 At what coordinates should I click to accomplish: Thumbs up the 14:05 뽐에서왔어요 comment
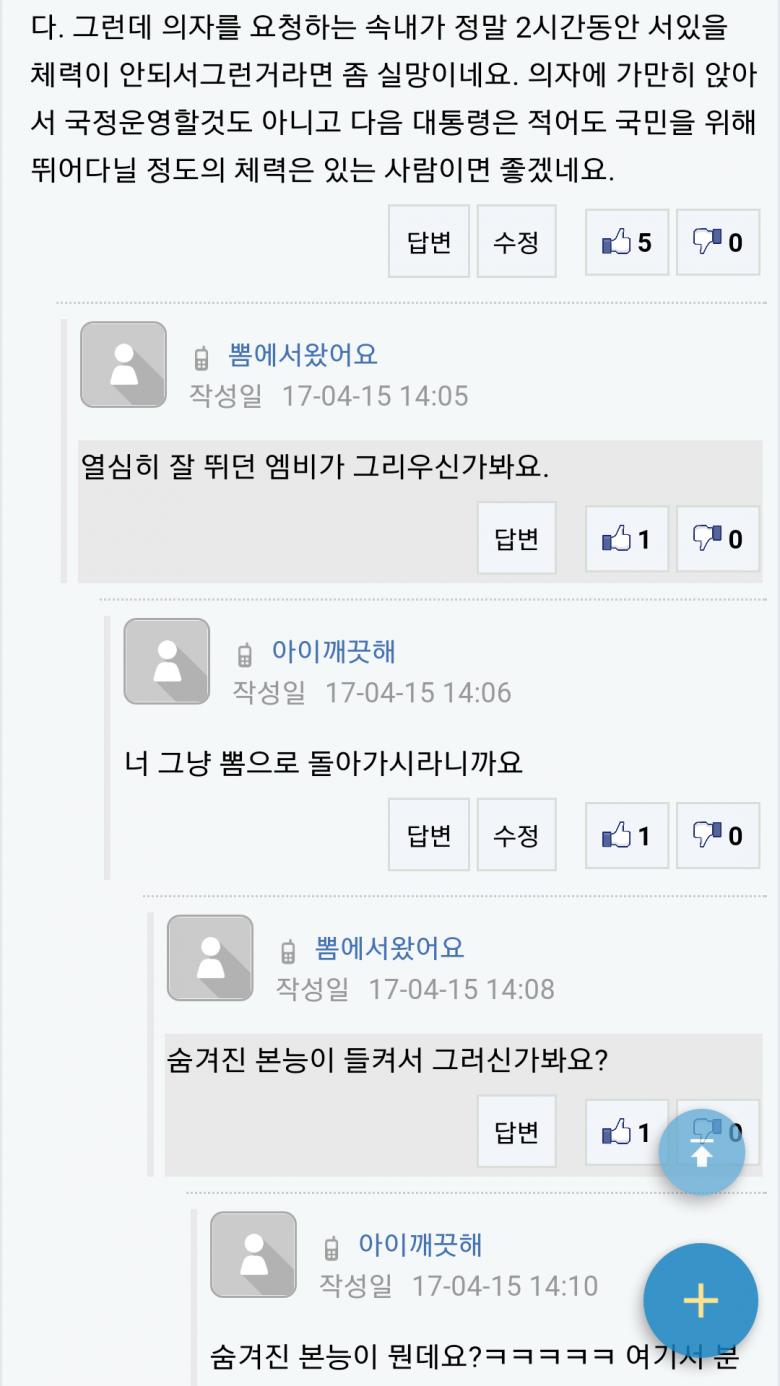click(x=626, y=539)
